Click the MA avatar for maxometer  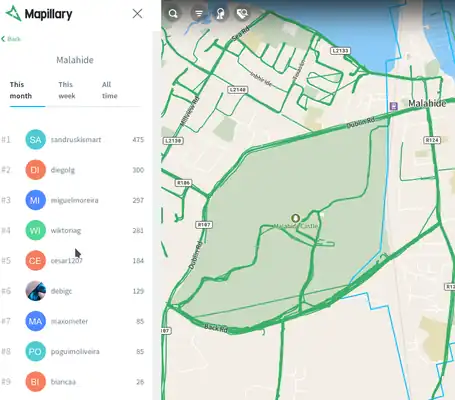[x=35, y=321]
